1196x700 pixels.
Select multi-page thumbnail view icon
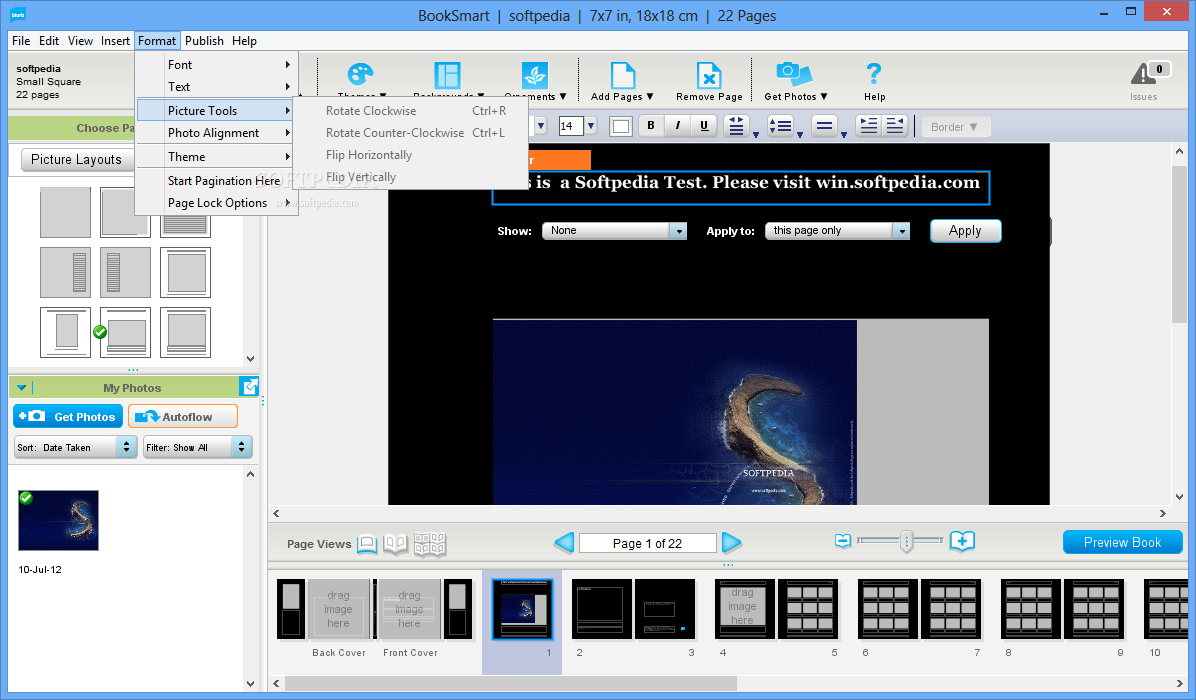tap(429, 544)
